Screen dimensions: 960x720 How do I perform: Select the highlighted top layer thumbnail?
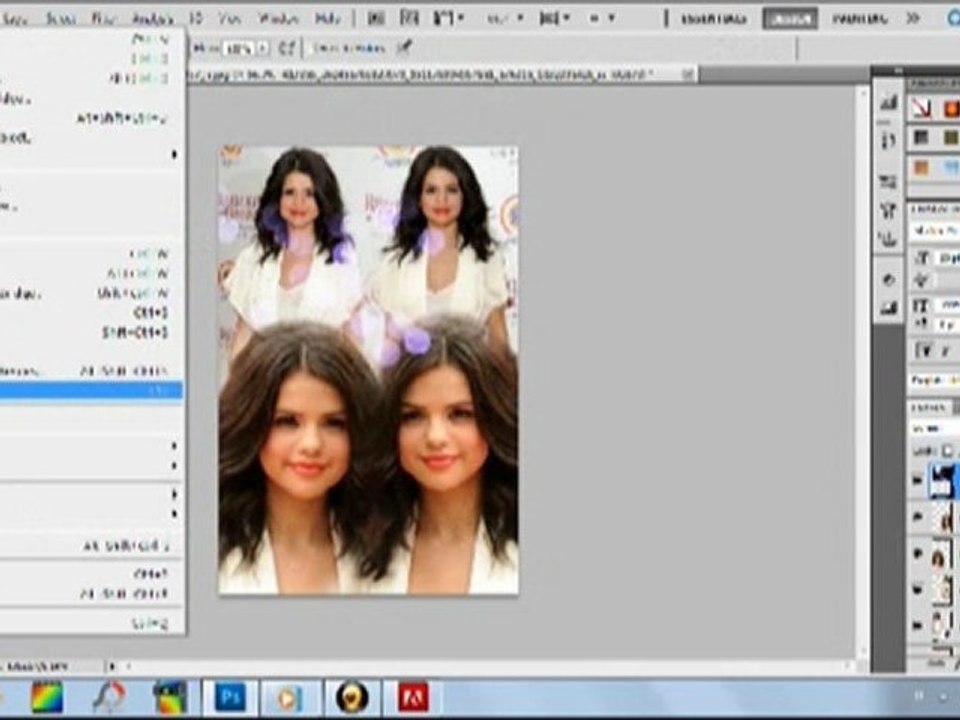point(943,481)
